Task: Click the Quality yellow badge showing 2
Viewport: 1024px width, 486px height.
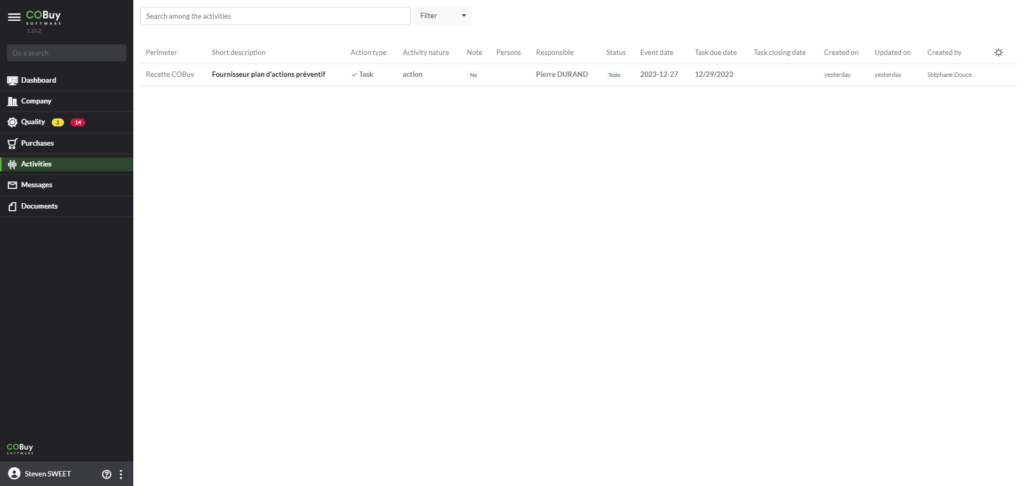Action: click(x=58, y=122)
